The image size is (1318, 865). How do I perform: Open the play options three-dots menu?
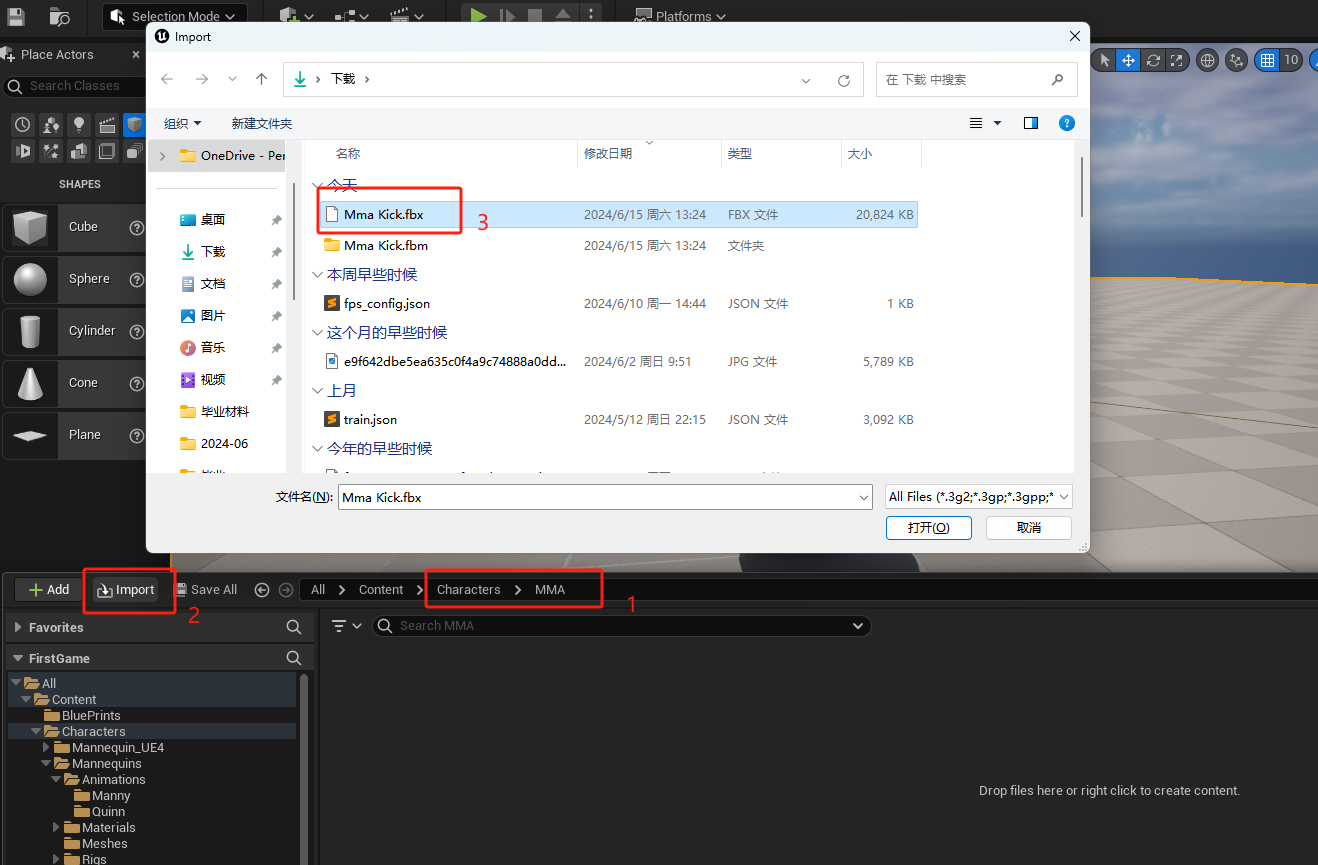pyautogui.click(x=590, y=16)
